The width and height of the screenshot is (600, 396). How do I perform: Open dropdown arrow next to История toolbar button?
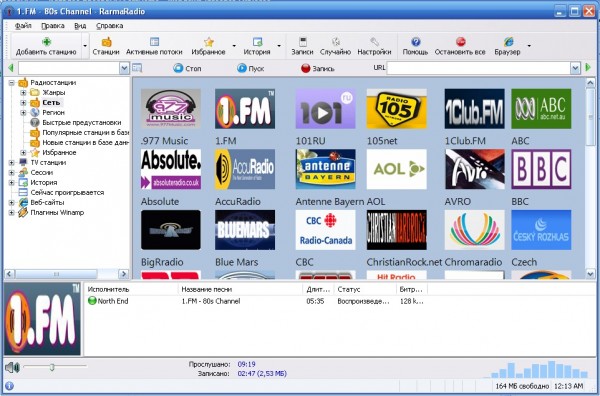[x=279, y=46]
